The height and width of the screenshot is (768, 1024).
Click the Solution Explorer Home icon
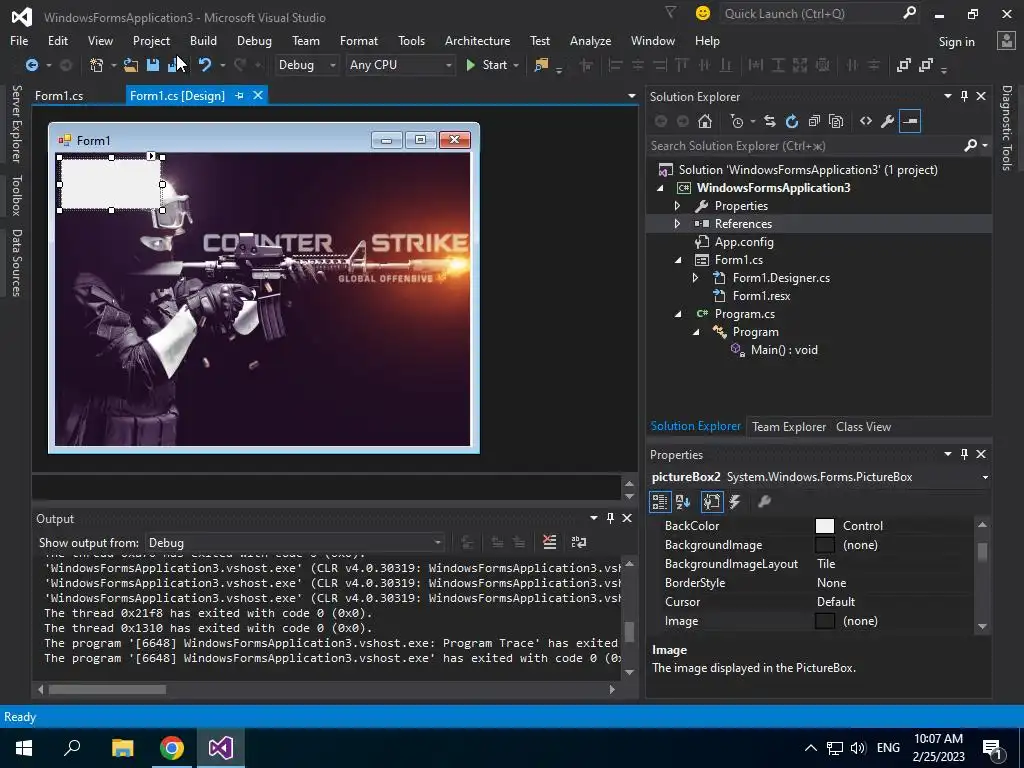(705, 121)
